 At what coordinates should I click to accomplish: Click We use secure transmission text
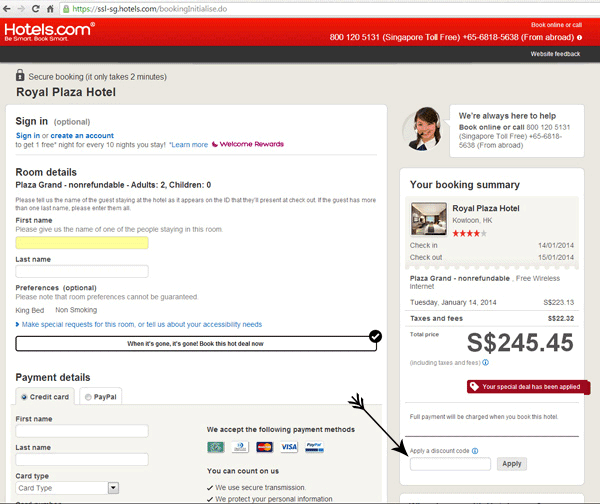coord(260,488)
